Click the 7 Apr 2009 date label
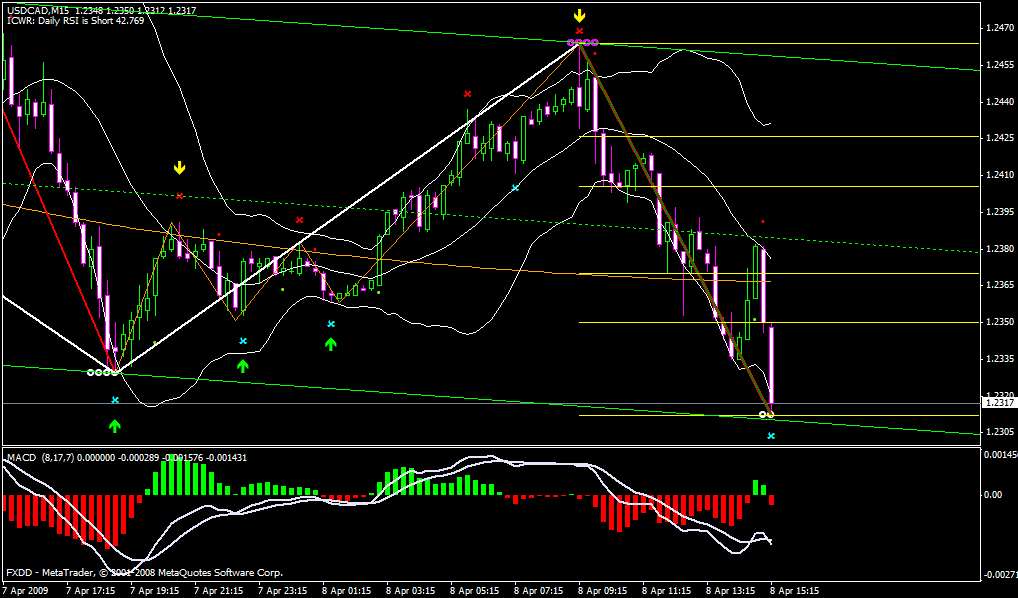This screenshot has height=598, width=1018. 24,592
